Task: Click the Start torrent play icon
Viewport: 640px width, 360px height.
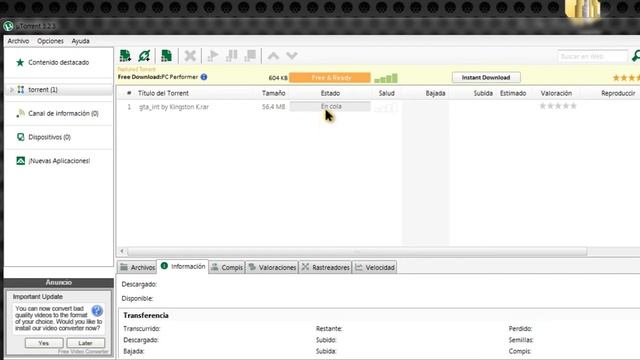Action: 213,56
